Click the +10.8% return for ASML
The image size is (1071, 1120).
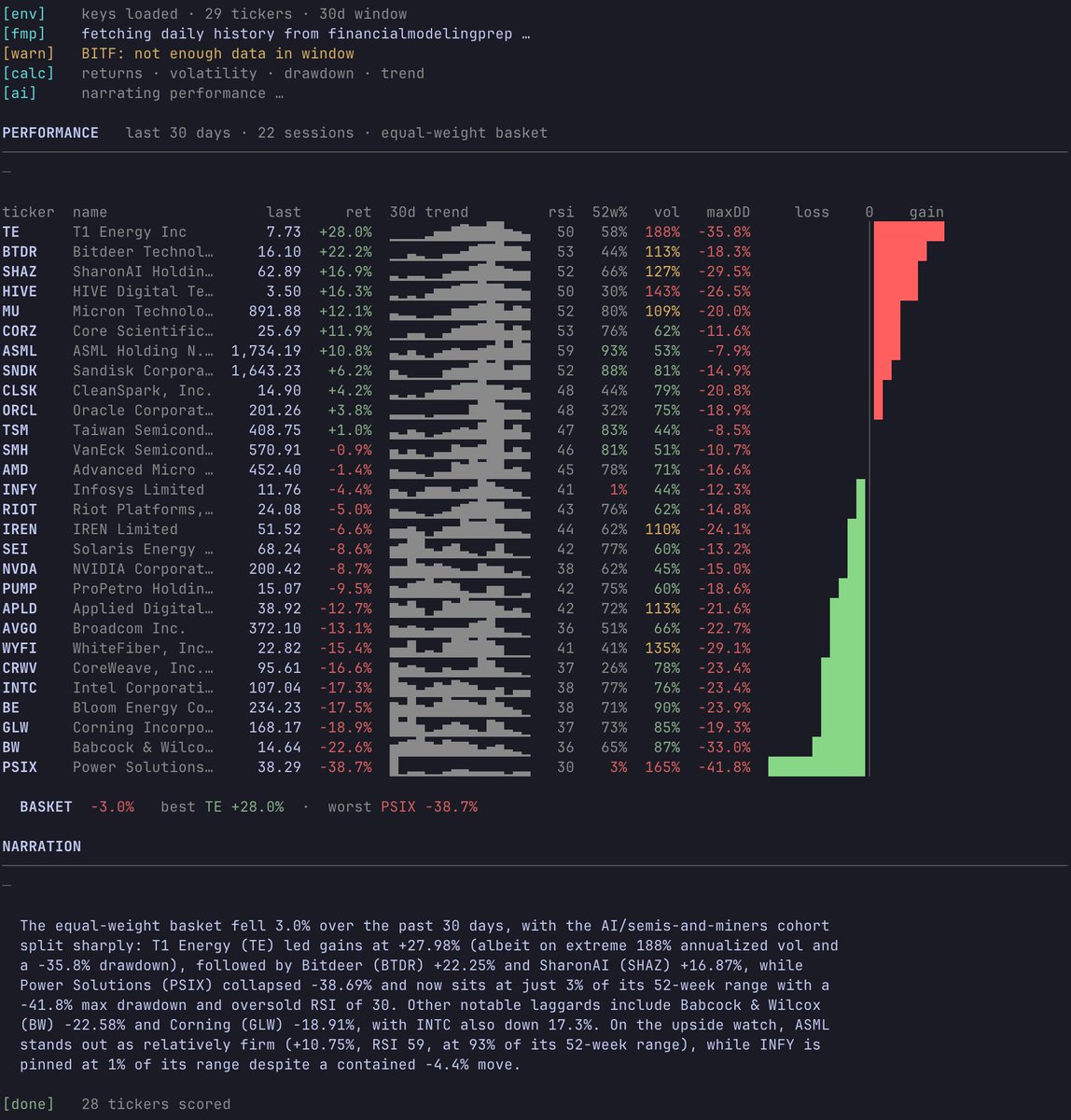(x=345, y=351)
